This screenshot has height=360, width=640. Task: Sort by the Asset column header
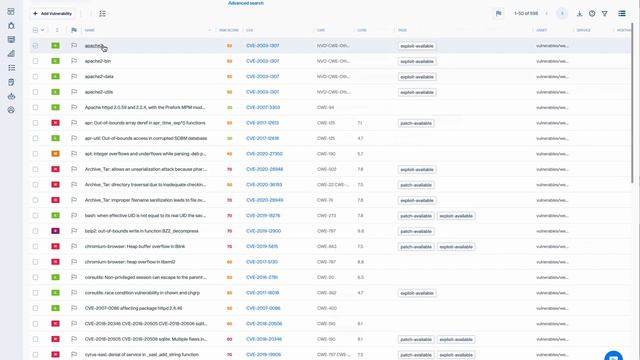click(542, 30)
